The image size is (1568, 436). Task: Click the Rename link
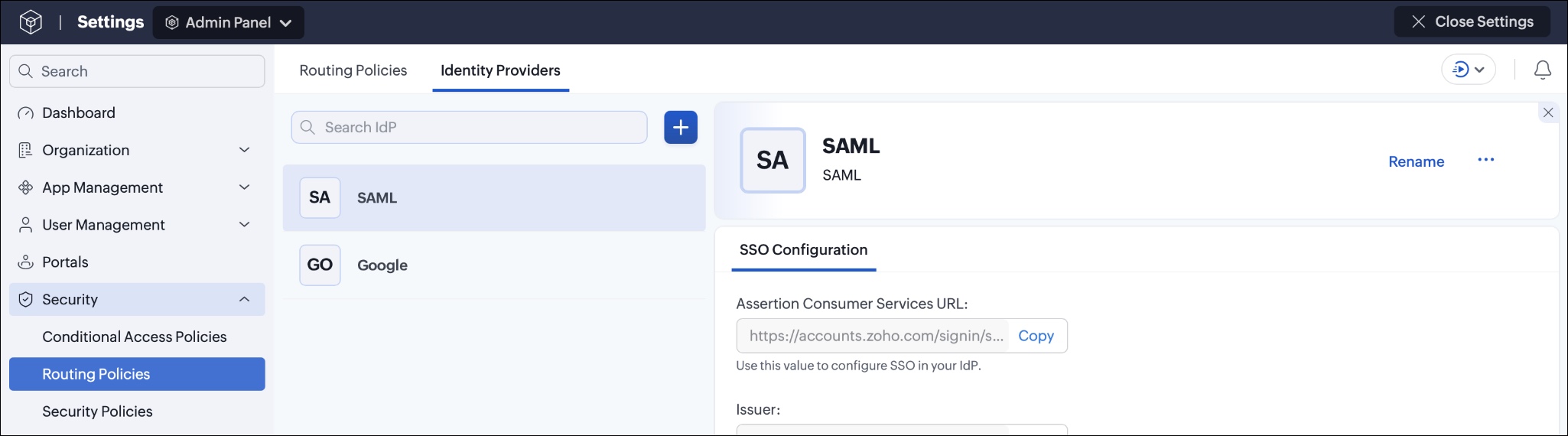1416,161
